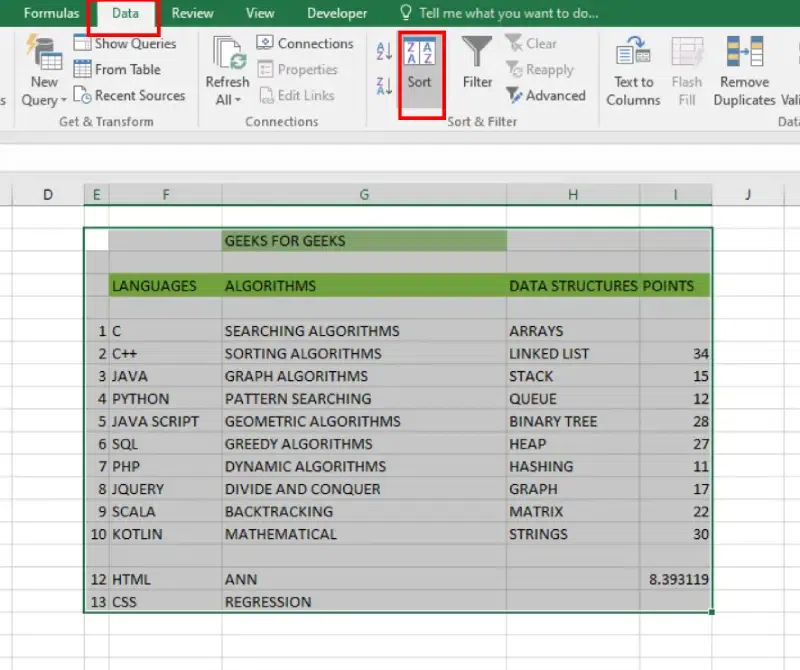This screenshot has width=800, height=670.
Task: Toggle the Filter funnel
Action: [477, 62]
